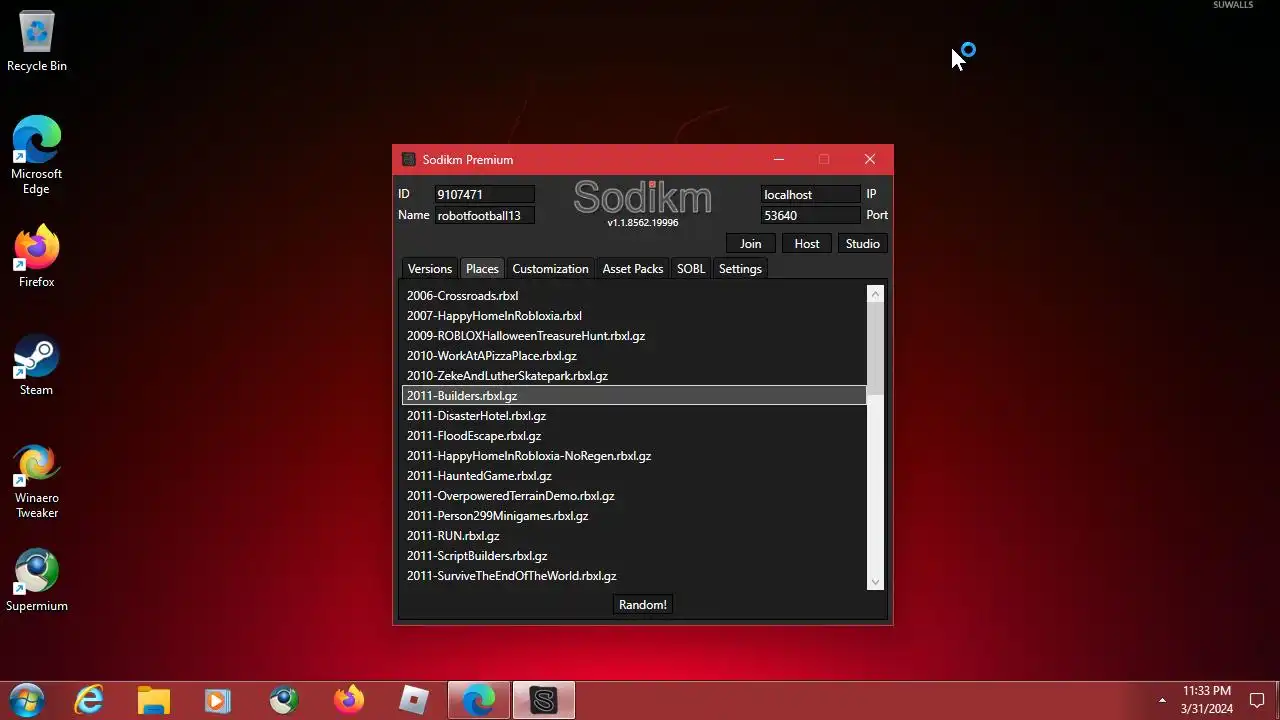Click the Windows Start orb
Viewport: 1280px width, 720px height.
coord(26,700)
